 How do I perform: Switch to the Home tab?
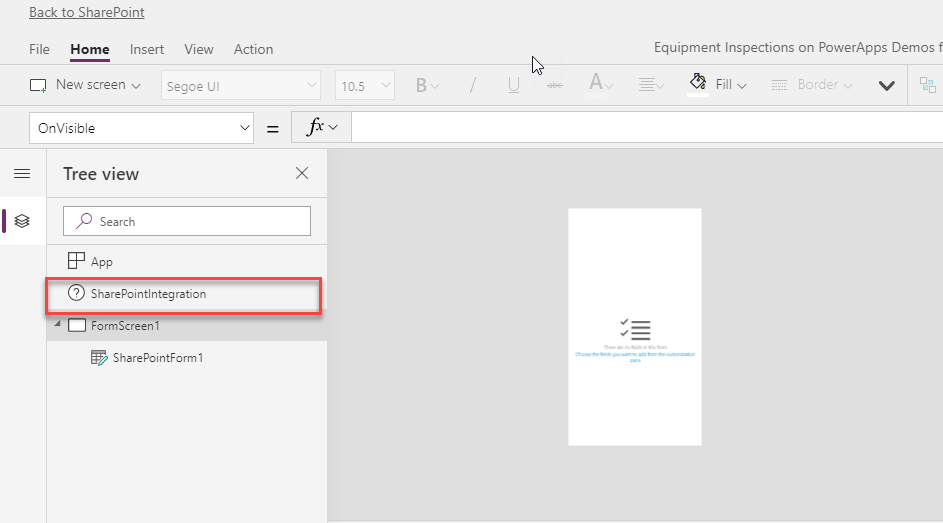[90, 49]
